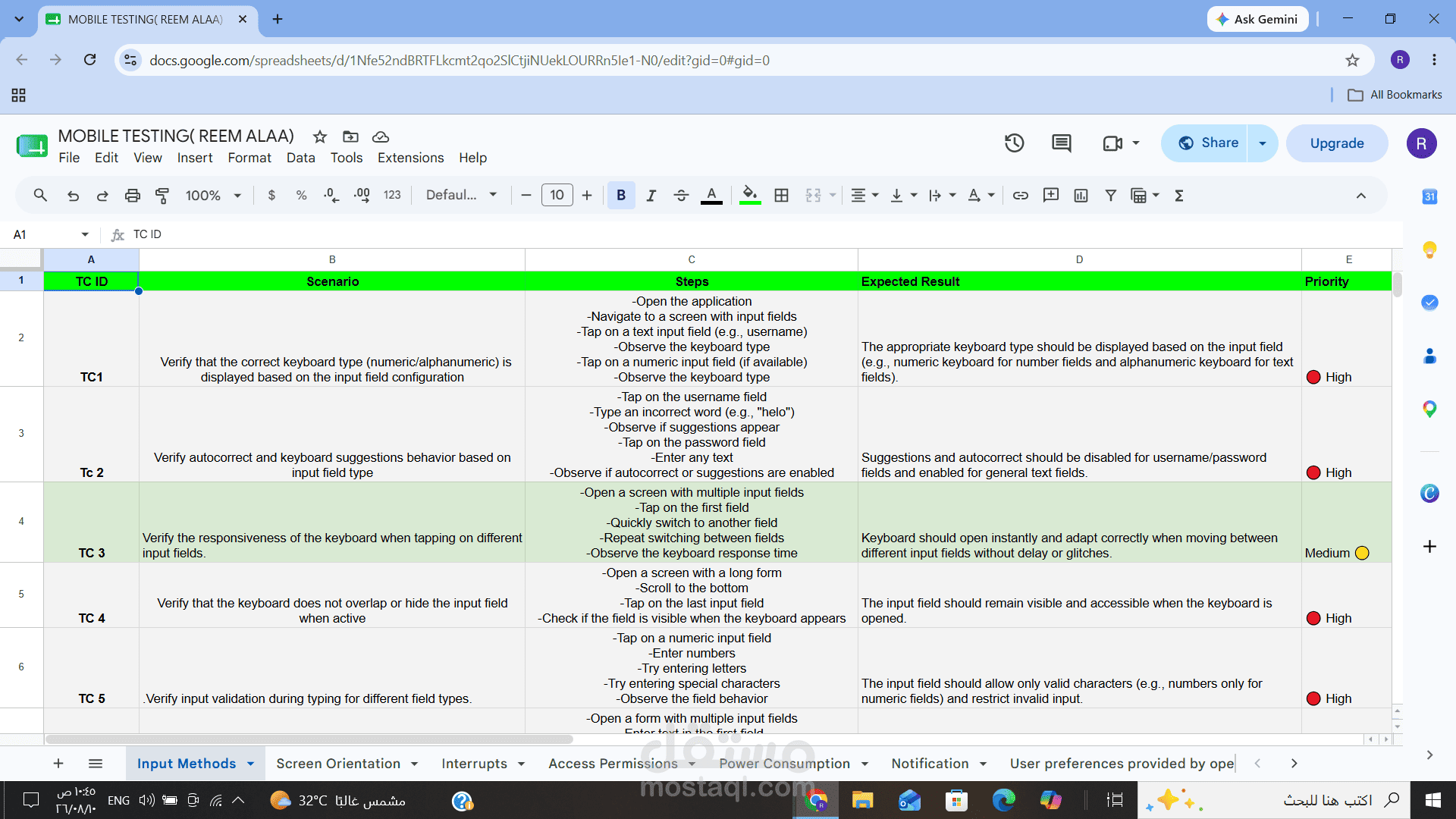Print the spreadsheet via printer icon
Image resolution: width=1456 pixels, height=819 pixels.
click(x=133, y=196)
